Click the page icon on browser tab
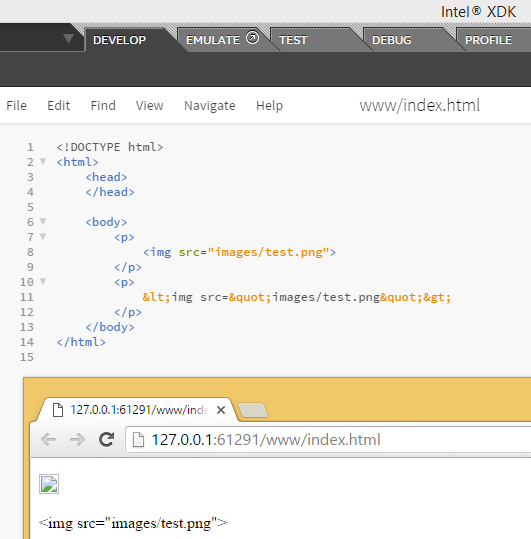Screen dimensions: 531x539 click(58, 410)
